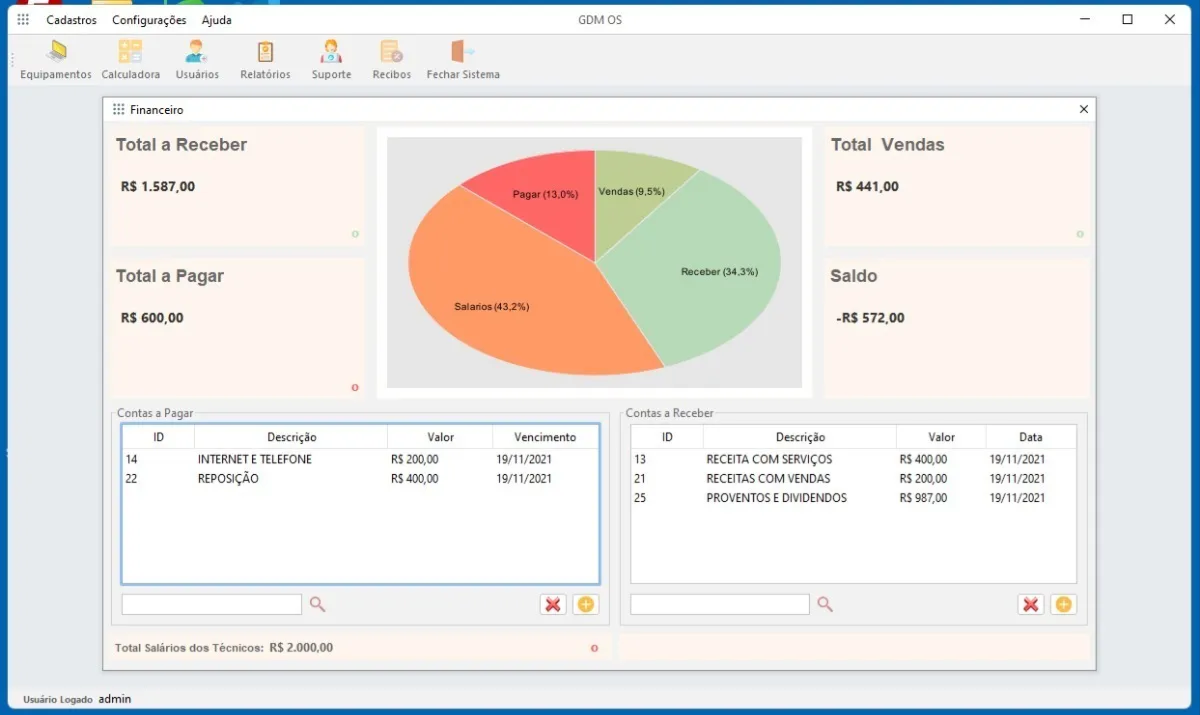
Task: Sort by the Vencimento column header
Action: [545, 437]
